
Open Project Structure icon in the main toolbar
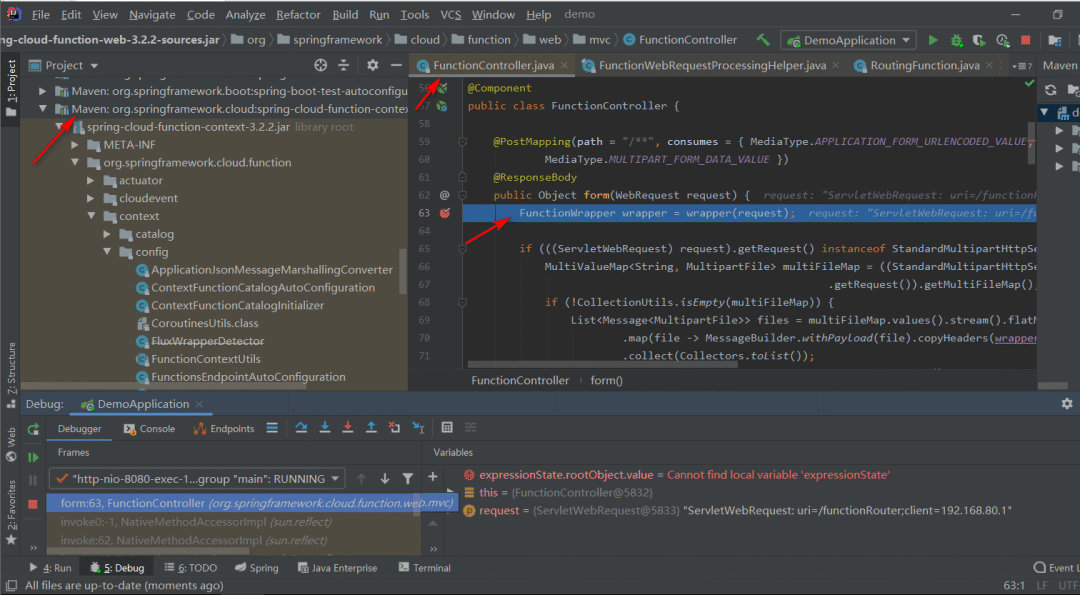[1054, 40]
